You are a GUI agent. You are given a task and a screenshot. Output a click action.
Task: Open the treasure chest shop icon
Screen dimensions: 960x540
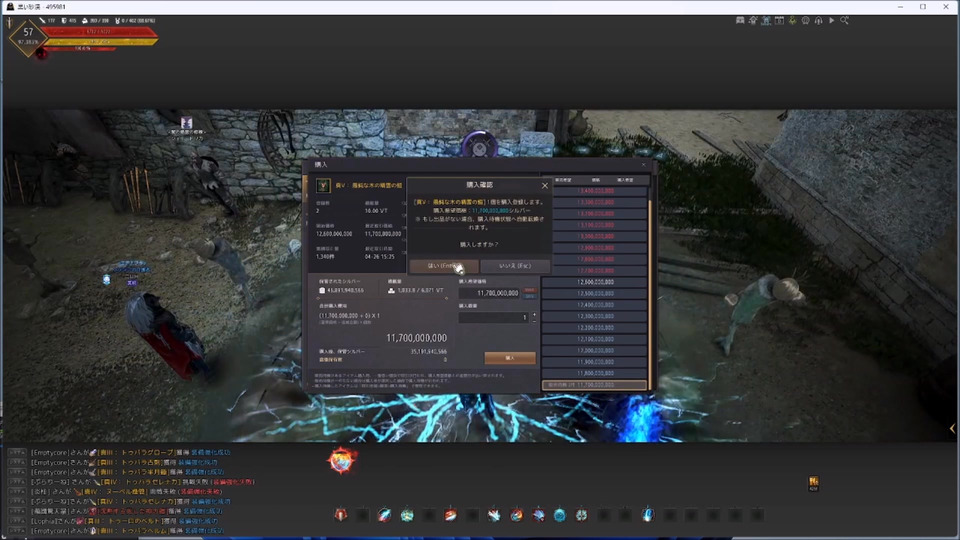[740, 20]
